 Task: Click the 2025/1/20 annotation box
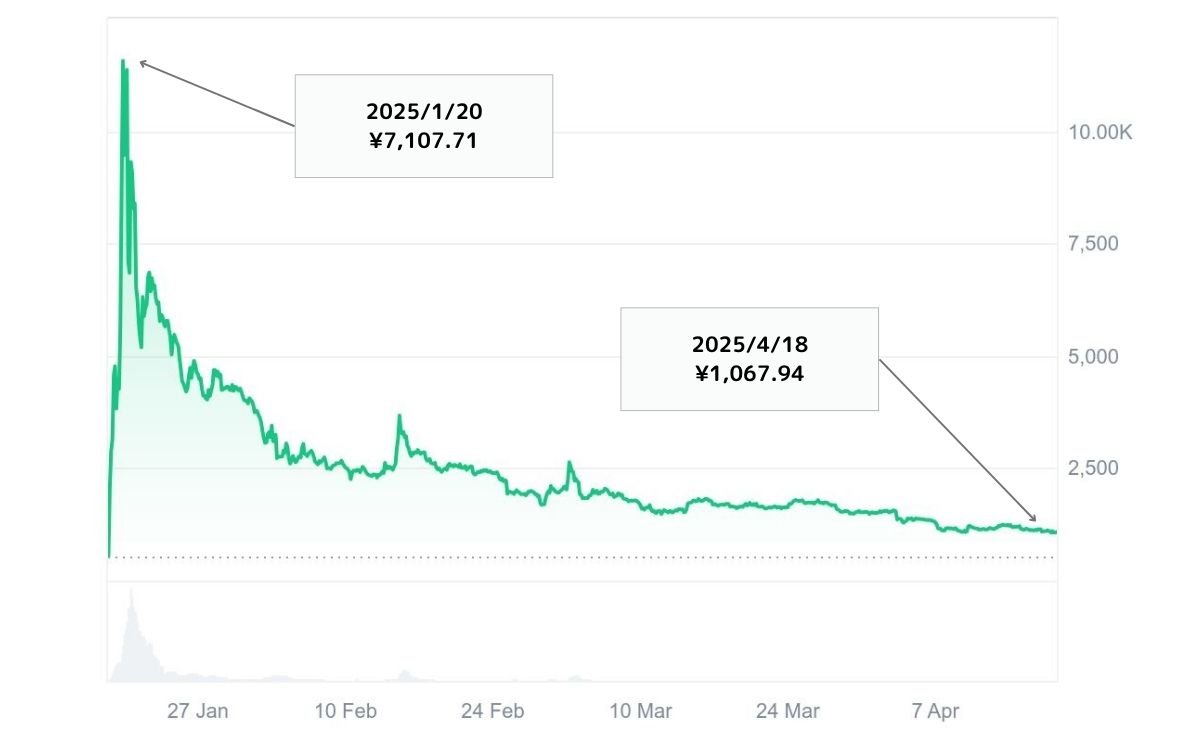(423, 126)
